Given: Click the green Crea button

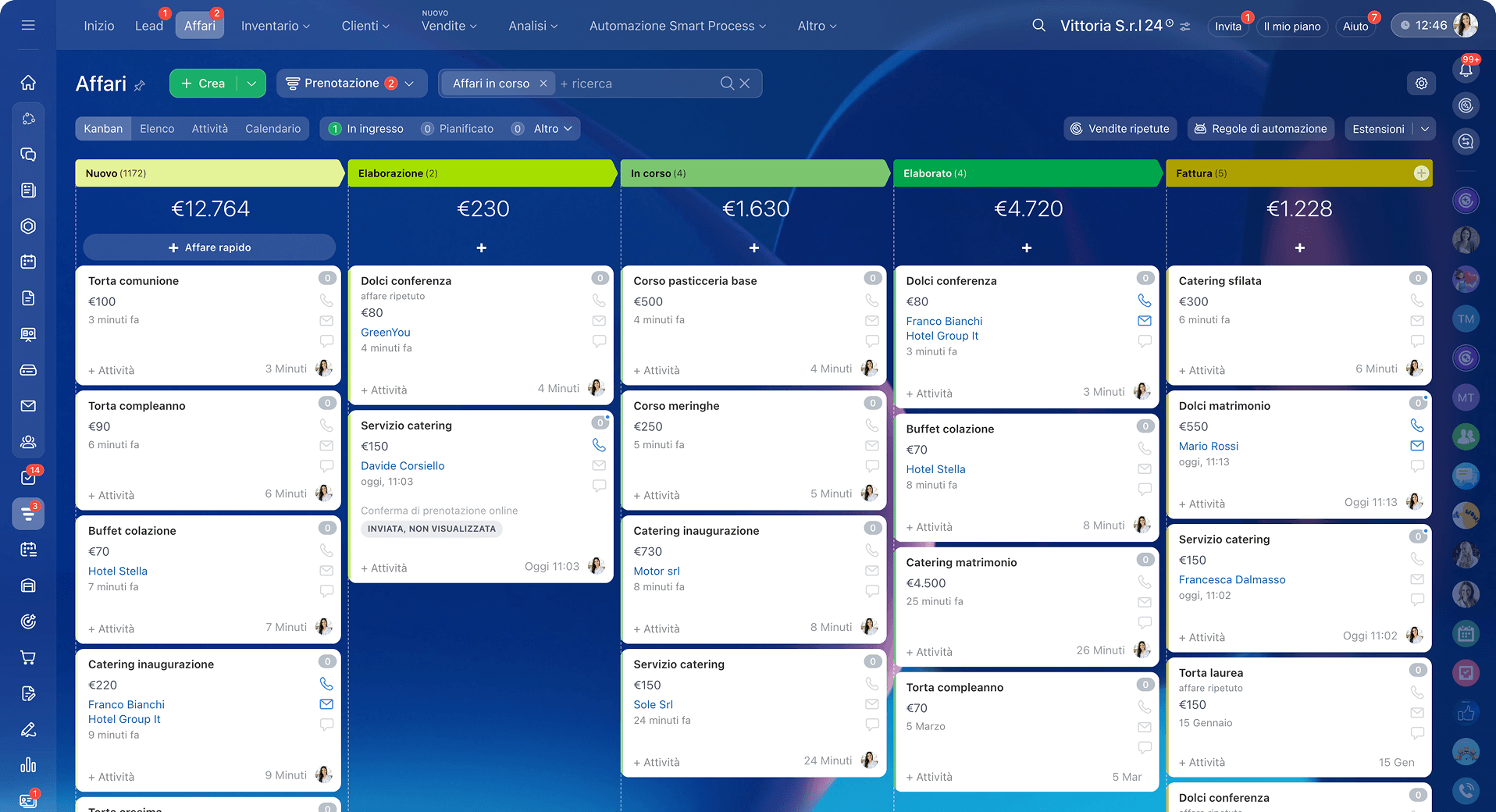Looking at the screenshot, I should 203,84.
